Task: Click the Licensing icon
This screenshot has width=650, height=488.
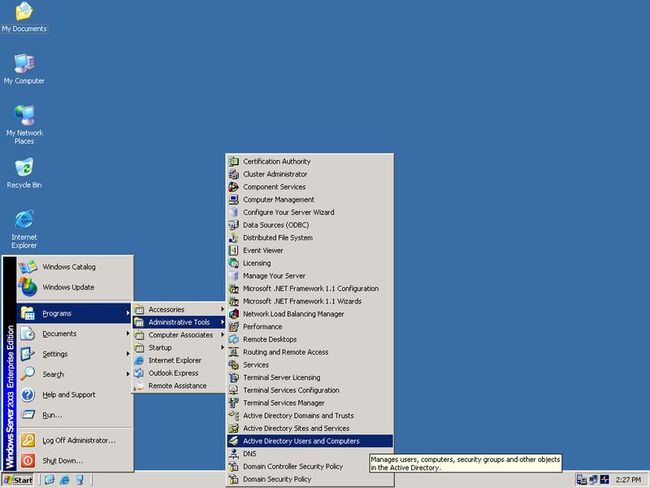Action: [x=234, y=263]
